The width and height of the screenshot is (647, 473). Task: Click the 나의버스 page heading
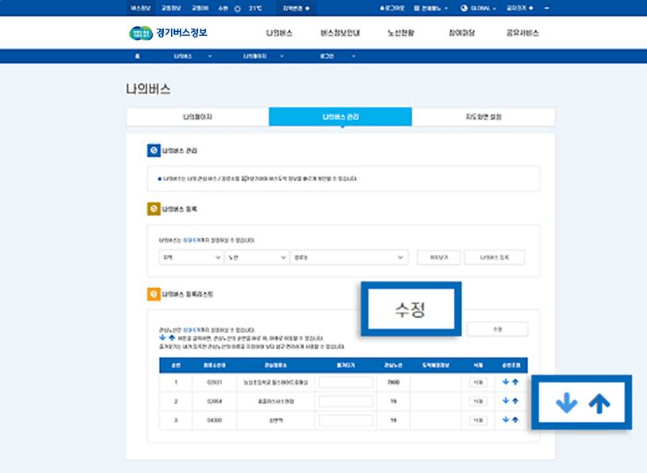click(148, 89)
